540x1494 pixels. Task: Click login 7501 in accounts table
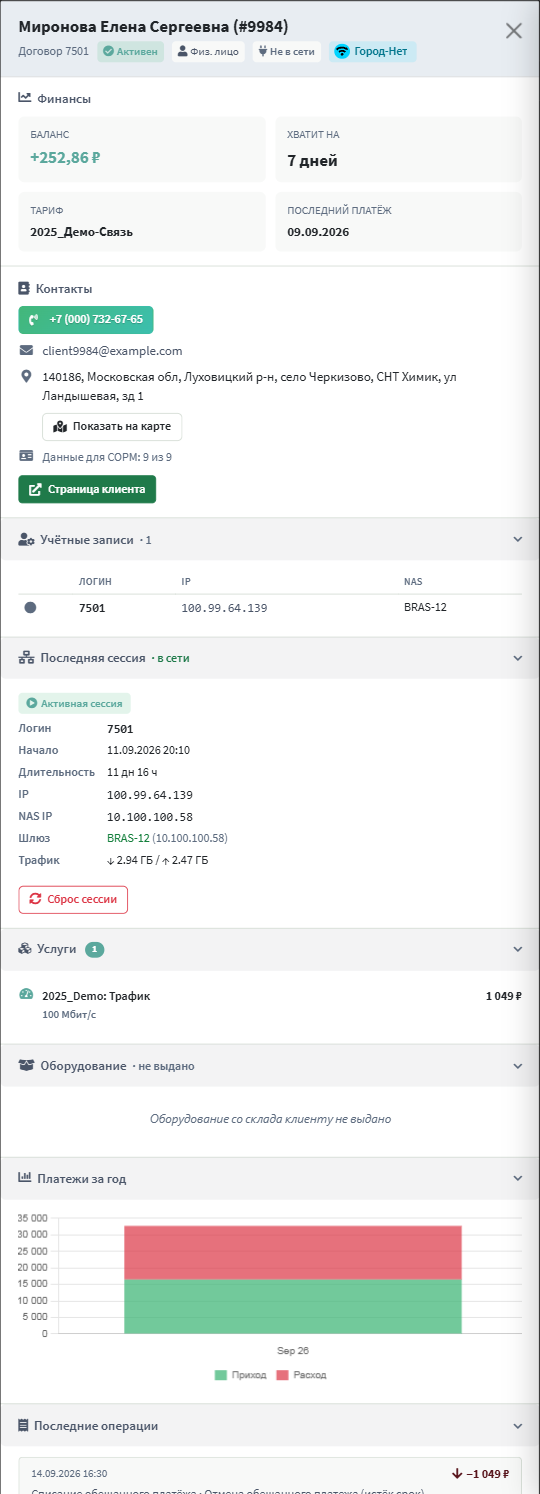click(x=92, y=607)
